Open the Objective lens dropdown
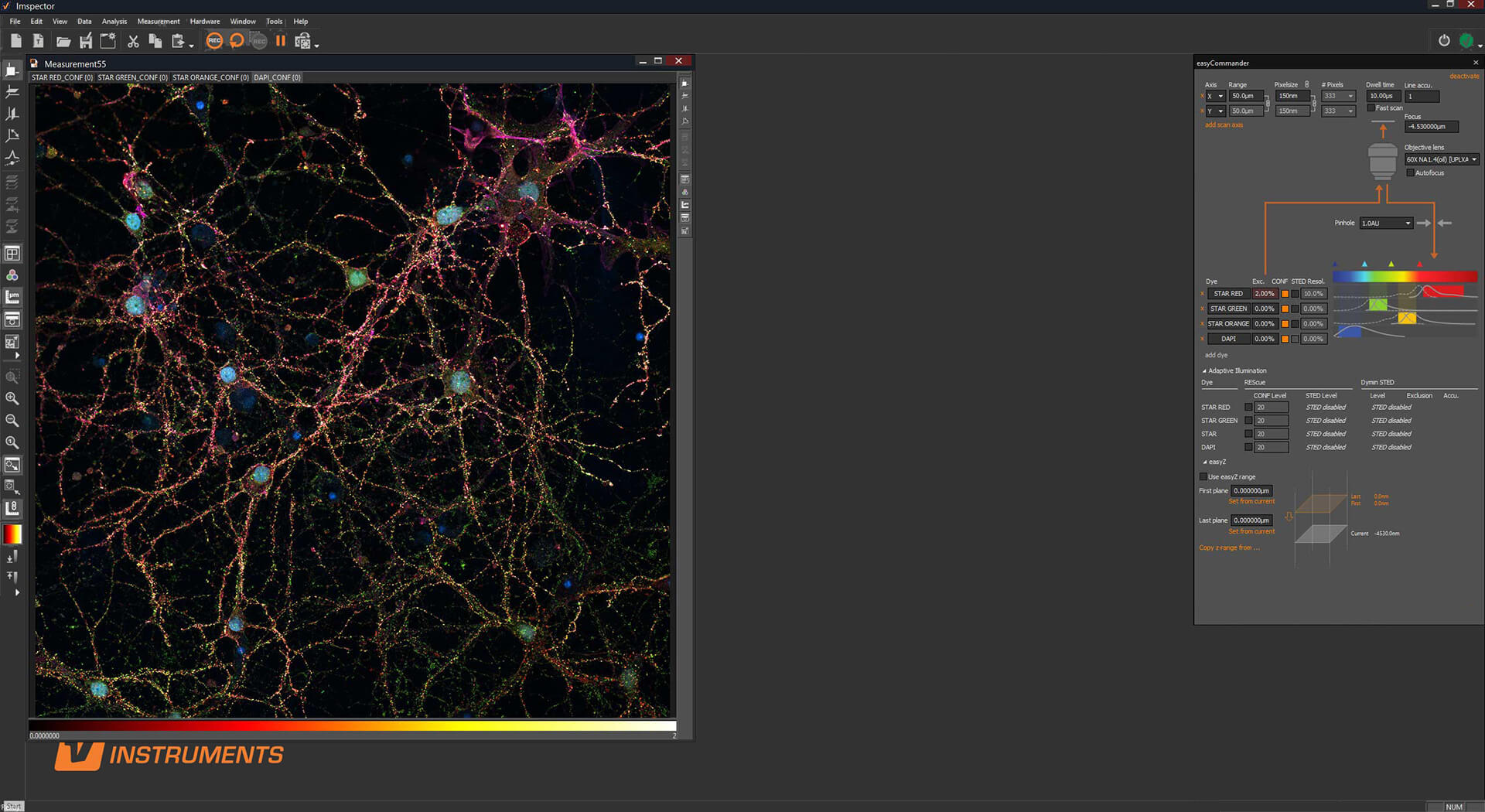The height and width of the screenshot is (812, 1485). [1442, 159]
